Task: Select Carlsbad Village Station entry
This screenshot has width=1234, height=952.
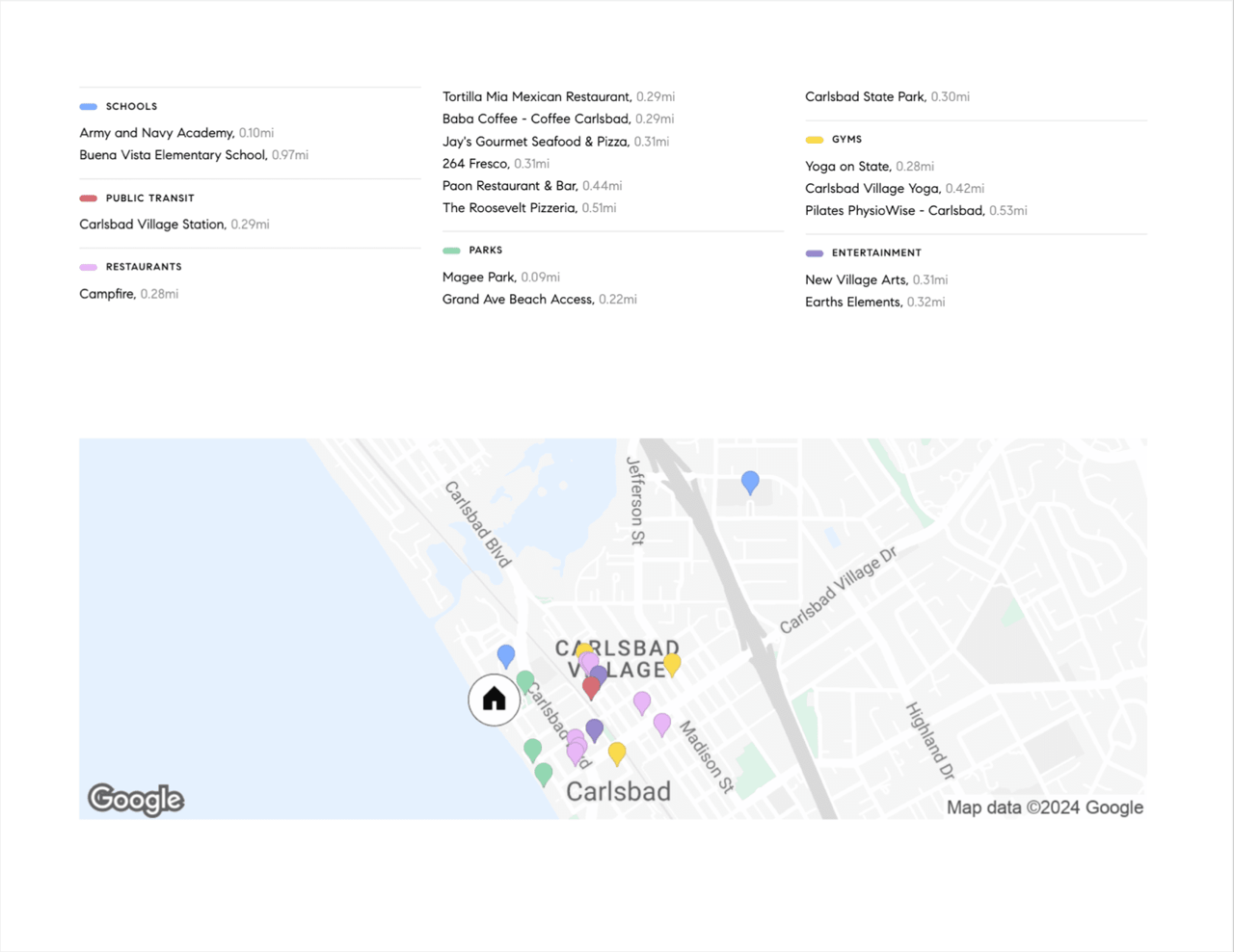Action: click(x=174, y=225)
